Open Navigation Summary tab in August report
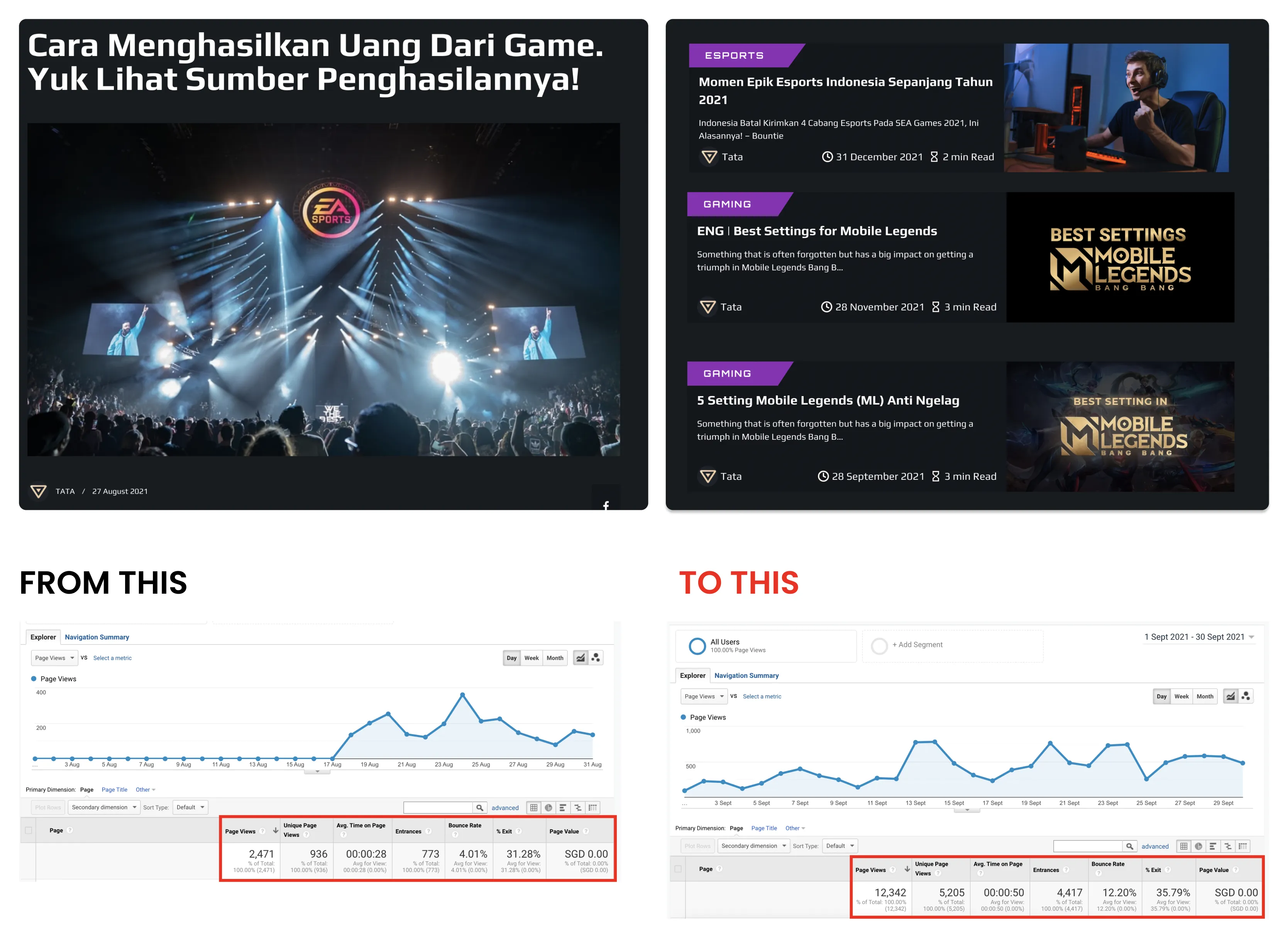 tap(97, 637)
